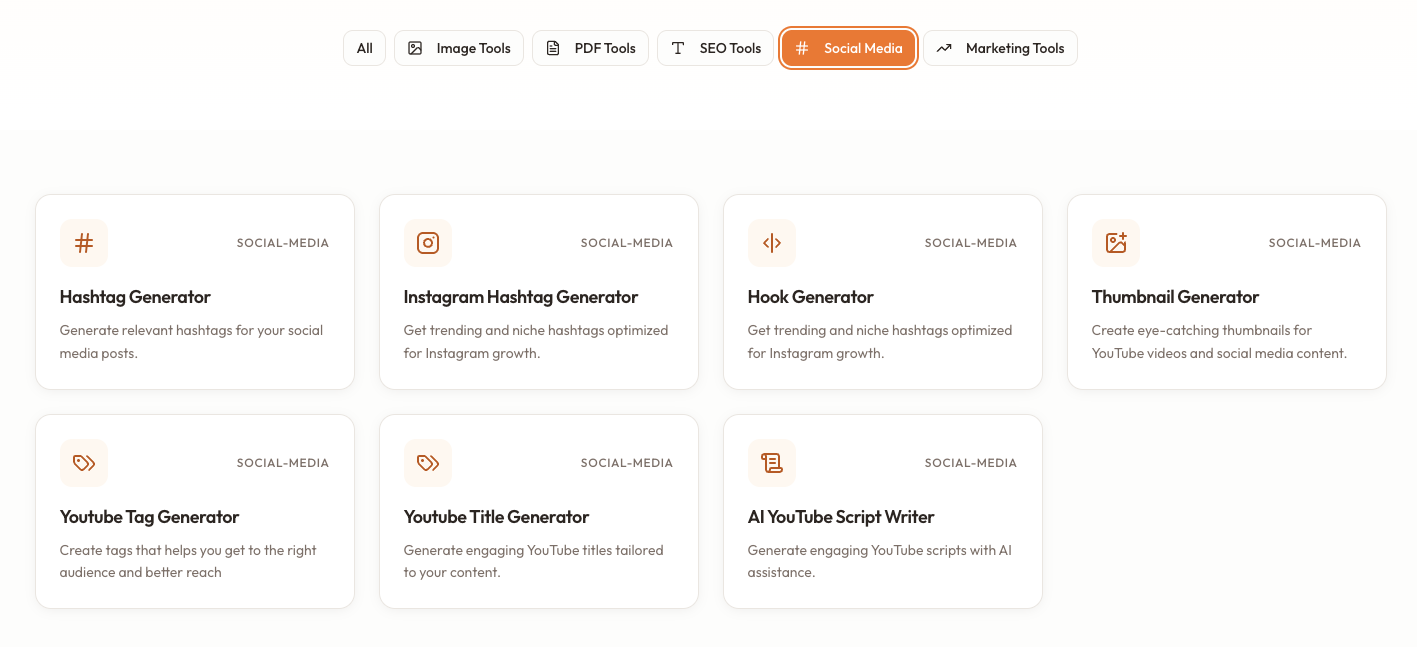Open the Youtube Title Generator title
Screen dimensions: 1417x647
pyautogui.click(x=497, y=517)
